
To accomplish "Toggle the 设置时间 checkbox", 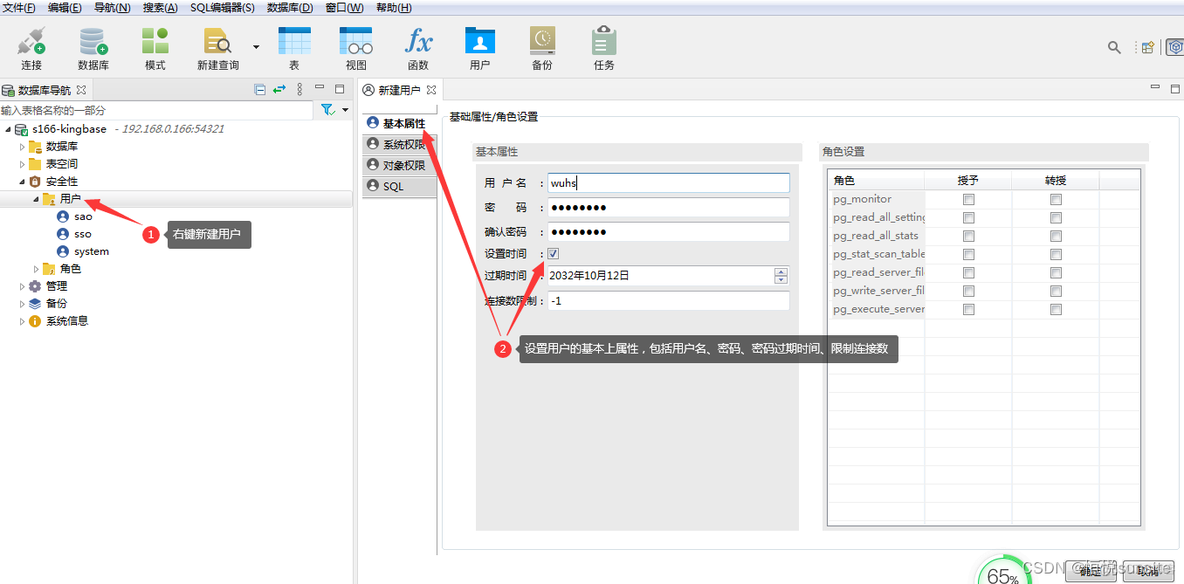I will 553,254.
